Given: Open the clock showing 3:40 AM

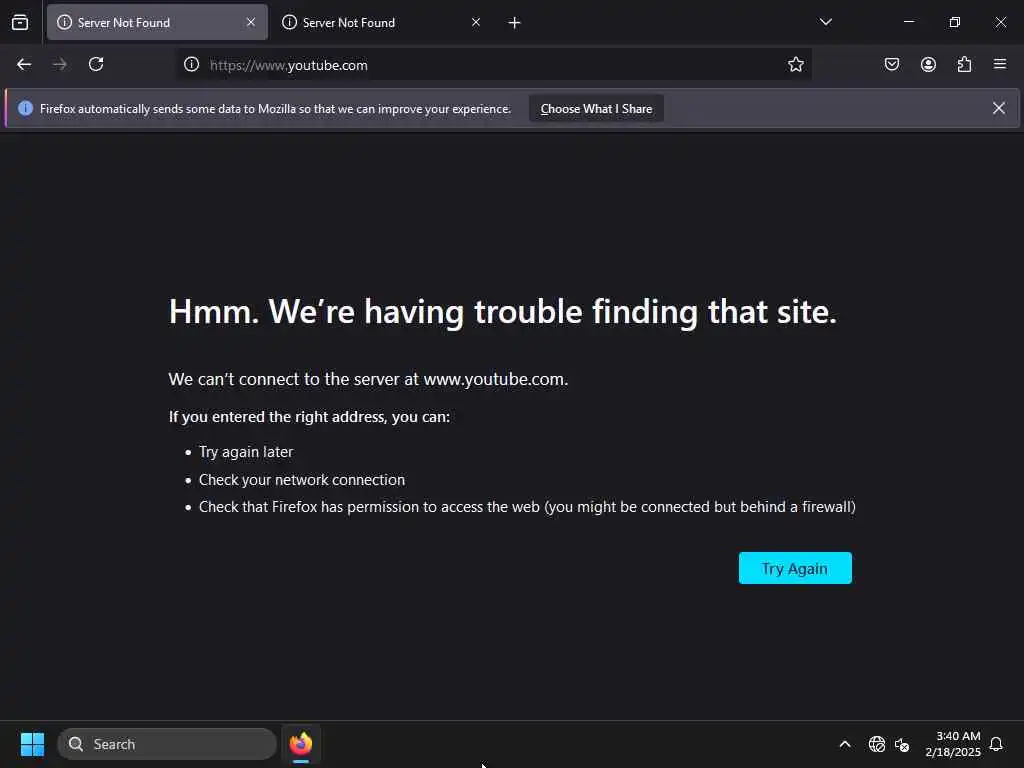Looking at the screenshot, I should pyautogui.click(x=953, y=744).
